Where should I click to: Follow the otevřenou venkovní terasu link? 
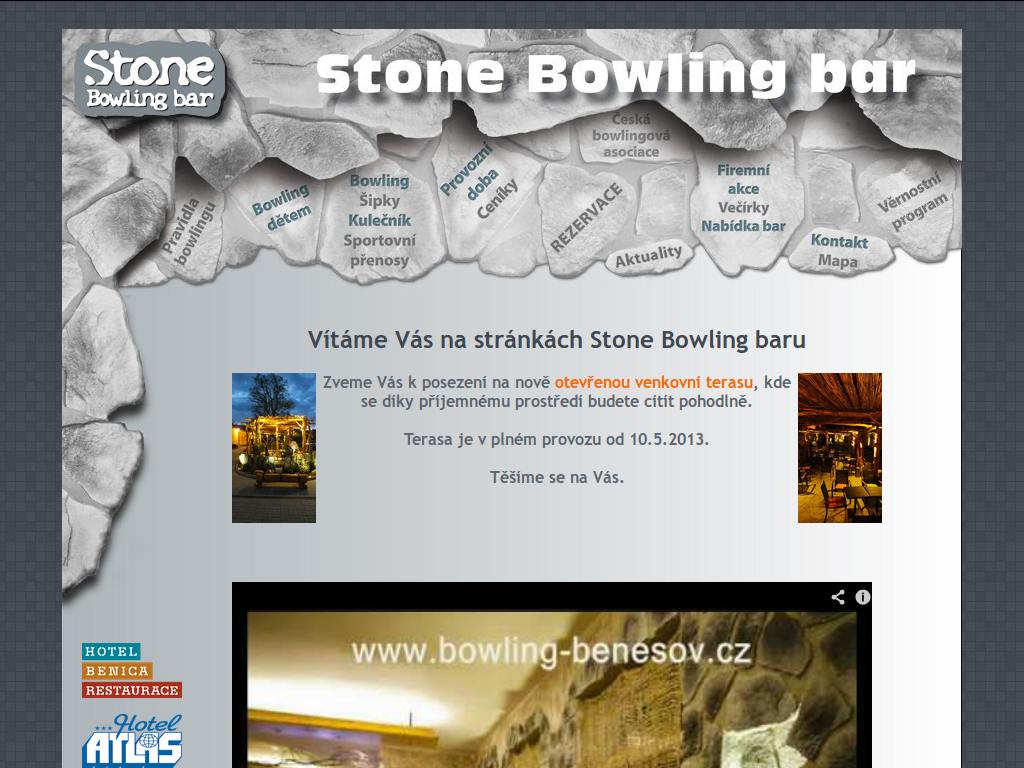click(654, 382)
